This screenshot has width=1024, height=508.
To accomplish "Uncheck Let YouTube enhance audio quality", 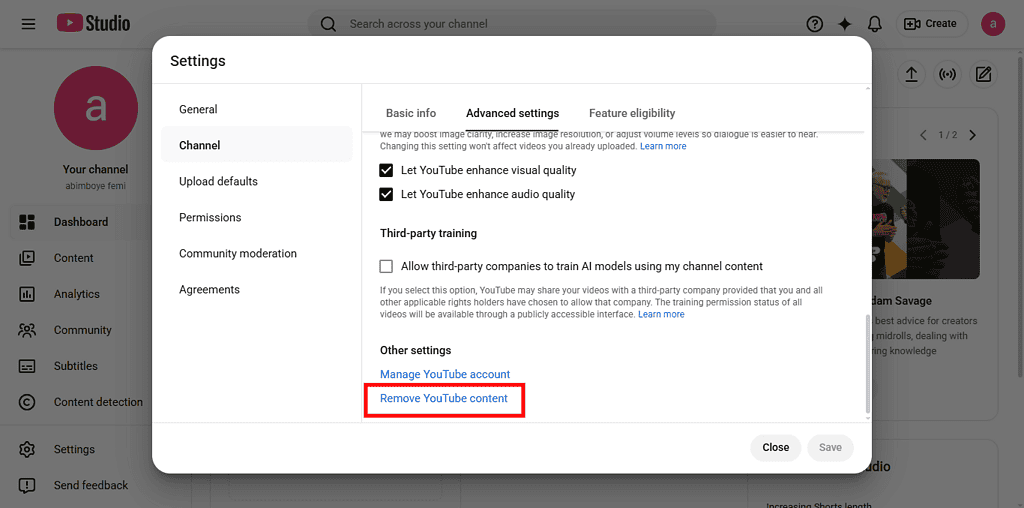I will tap(387, 194).
